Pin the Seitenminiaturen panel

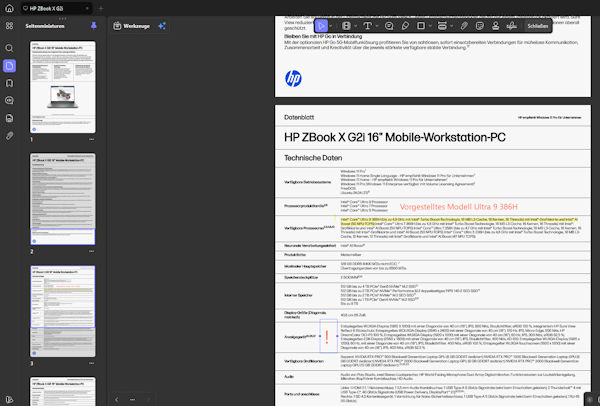(94, 26)
